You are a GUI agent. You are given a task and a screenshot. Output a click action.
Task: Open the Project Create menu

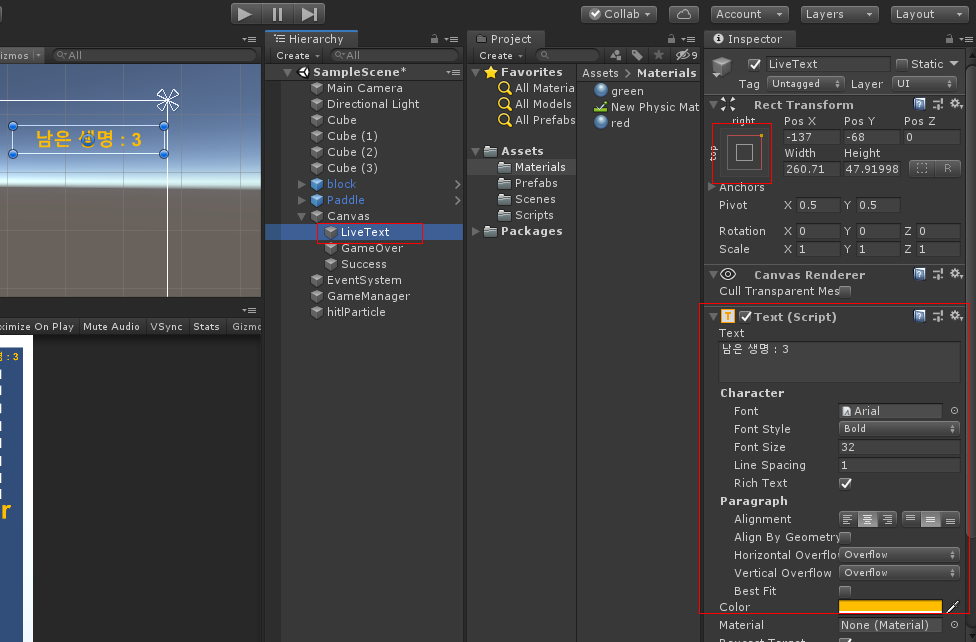click(x=500, y=55)
